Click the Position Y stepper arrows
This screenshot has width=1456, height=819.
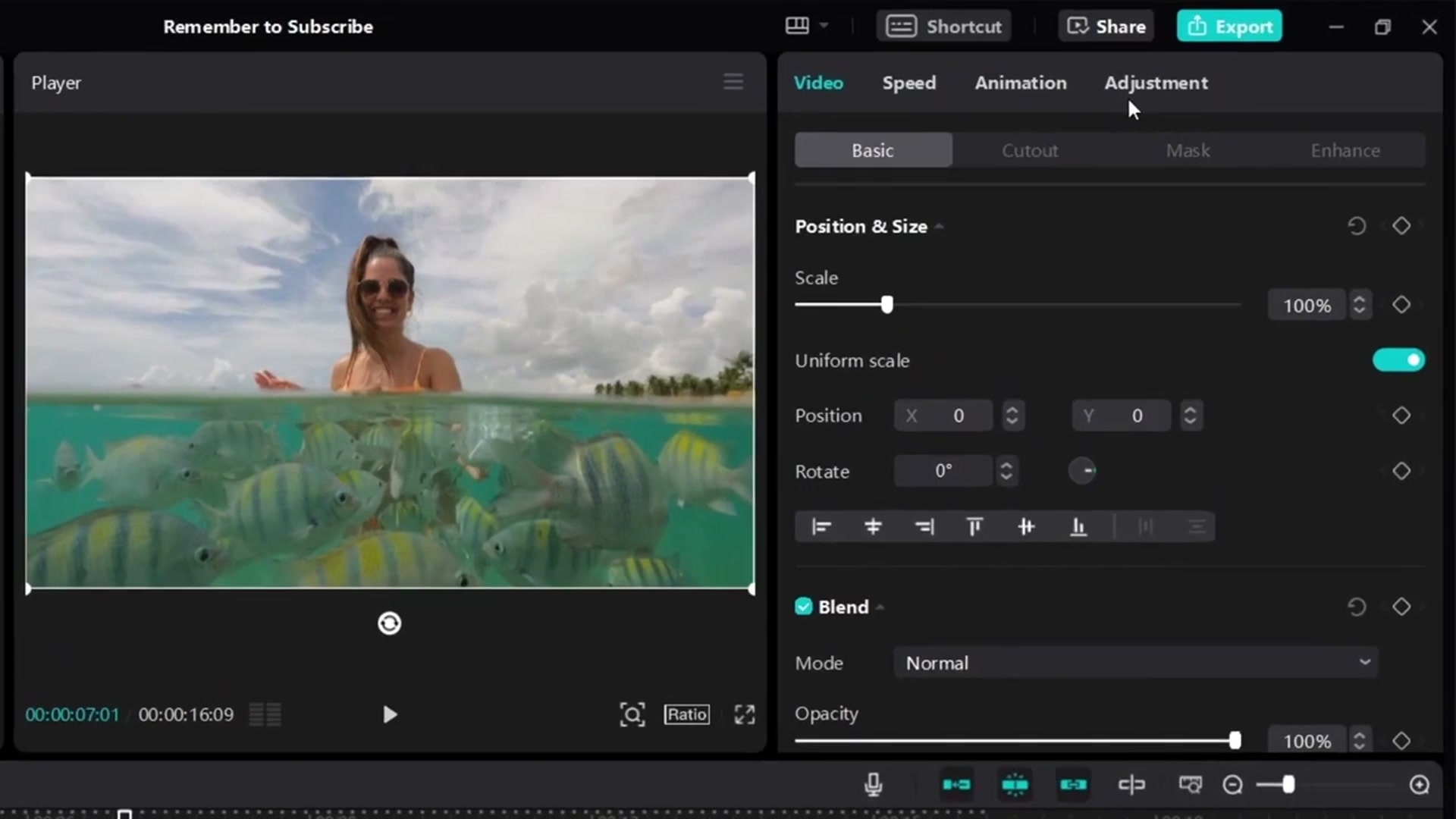click(1191, 416)
